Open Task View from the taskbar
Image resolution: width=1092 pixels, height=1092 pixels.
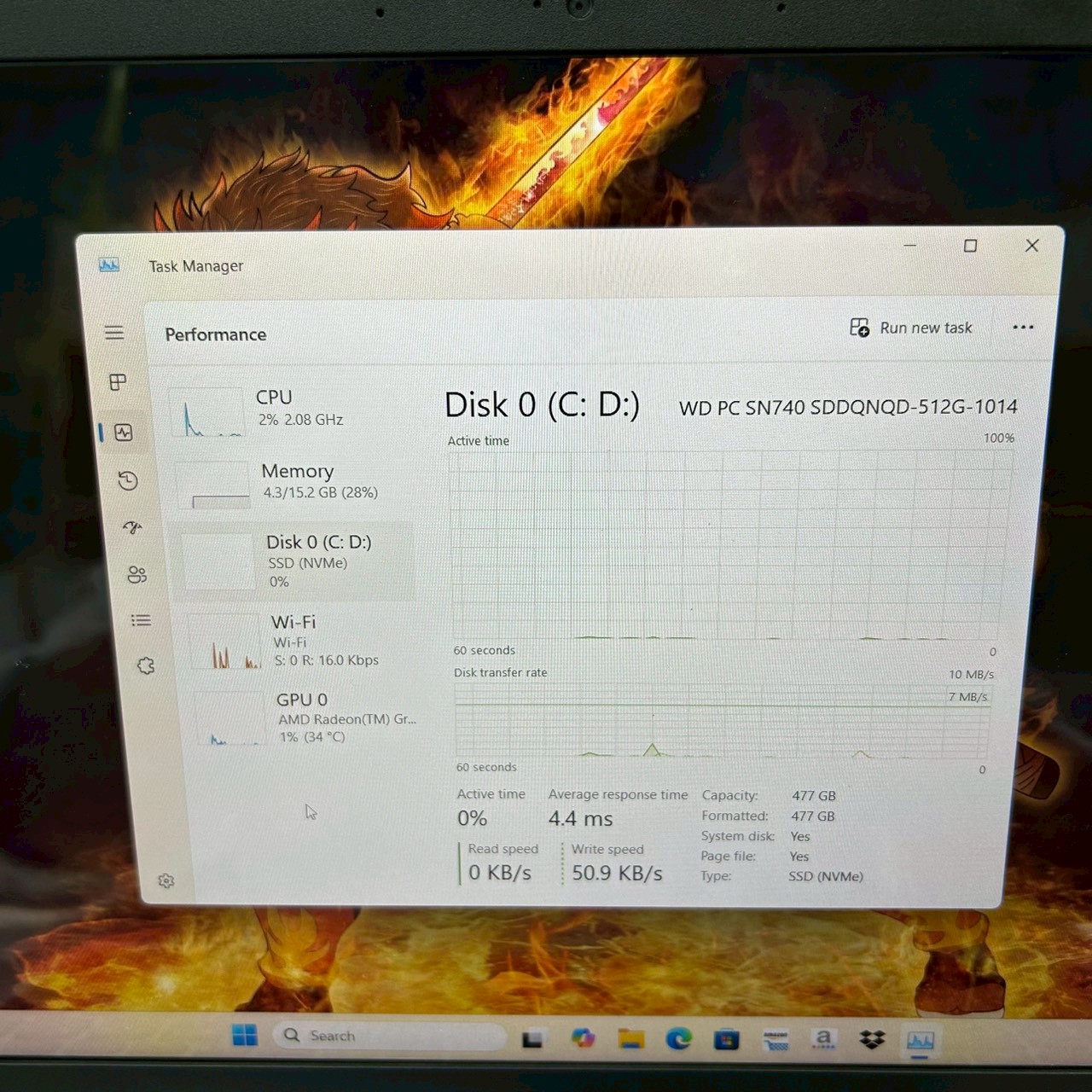(x=533, y=1039)
